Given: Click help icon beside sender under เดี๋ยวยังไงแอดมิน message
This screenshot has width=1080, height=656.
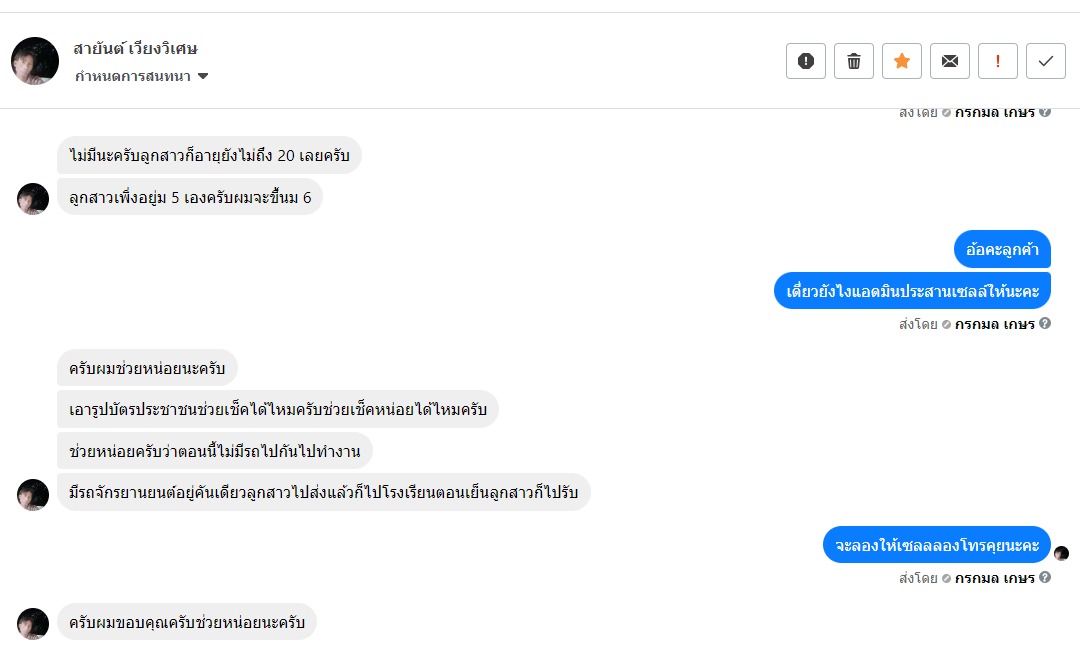Looking at the screenshot, I should 1045,323.
